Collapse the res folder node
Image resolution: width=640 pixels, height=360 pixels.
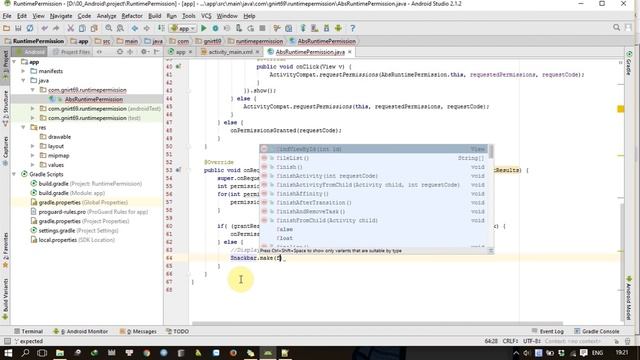point(23,127)
